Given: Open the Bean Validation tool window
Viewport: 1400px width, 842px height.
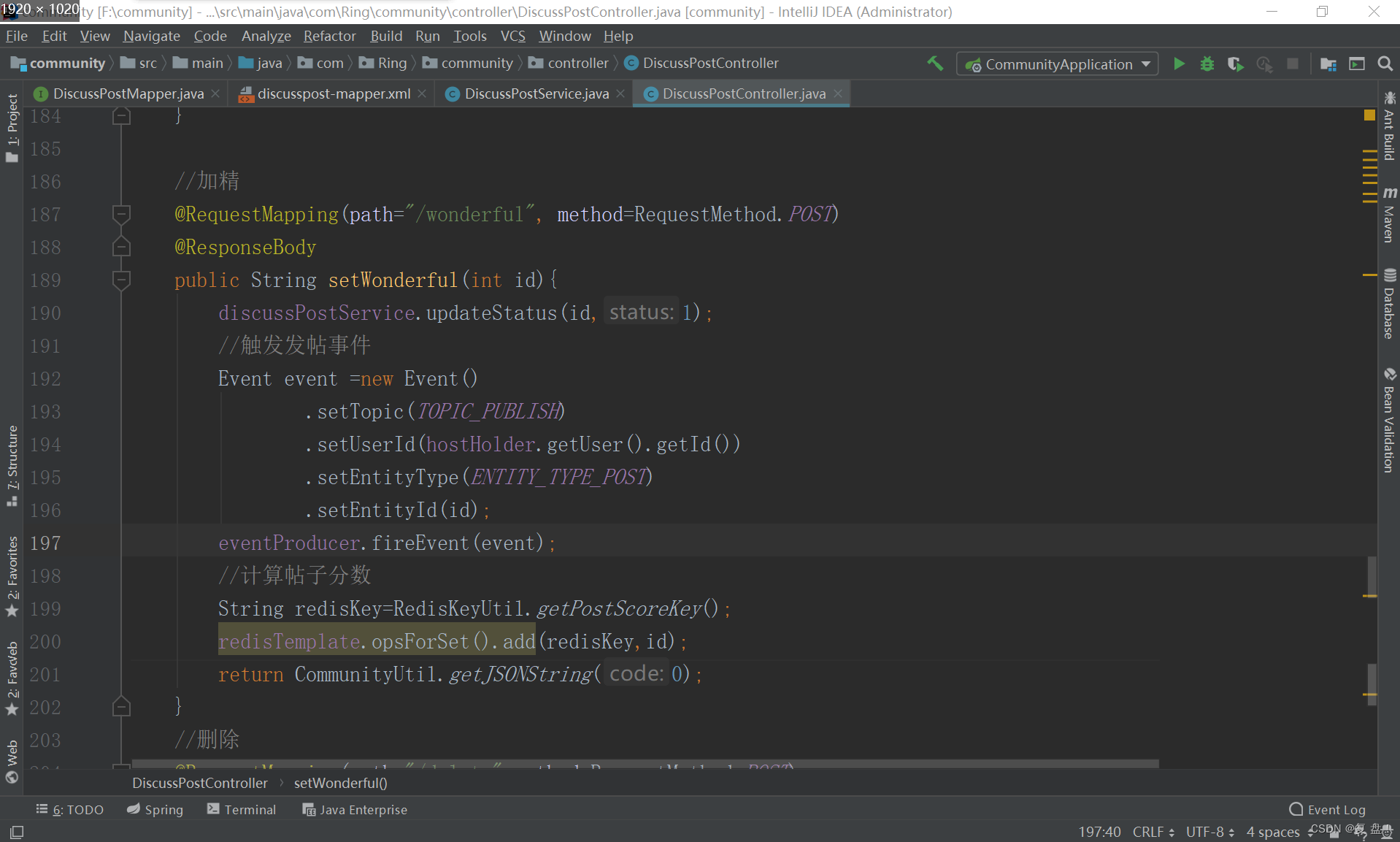Looking at the screenshot, I should [x=1389, y=420].
